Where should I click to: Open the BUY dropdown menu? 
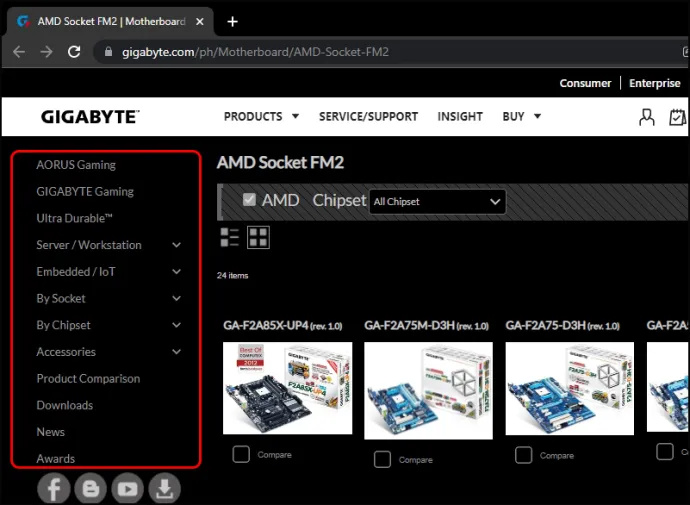coord(521,117)
